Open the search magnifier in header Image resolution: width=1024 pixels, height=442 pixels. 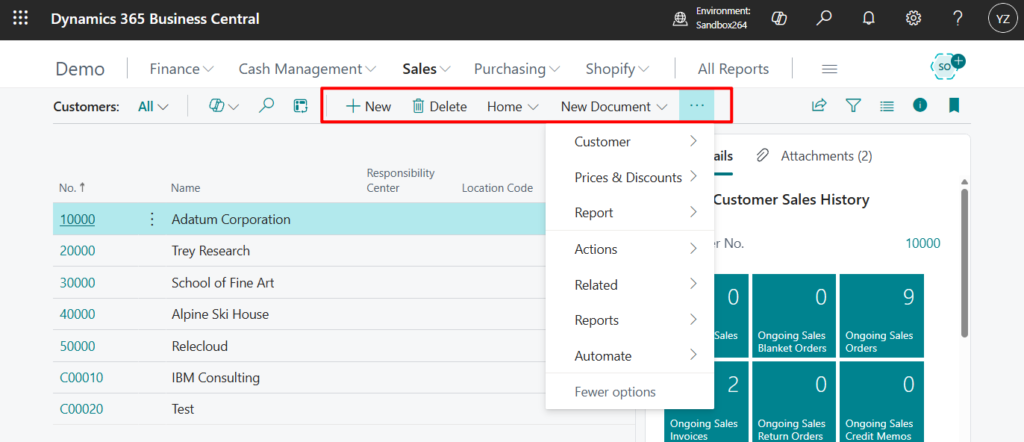[824, 19]
